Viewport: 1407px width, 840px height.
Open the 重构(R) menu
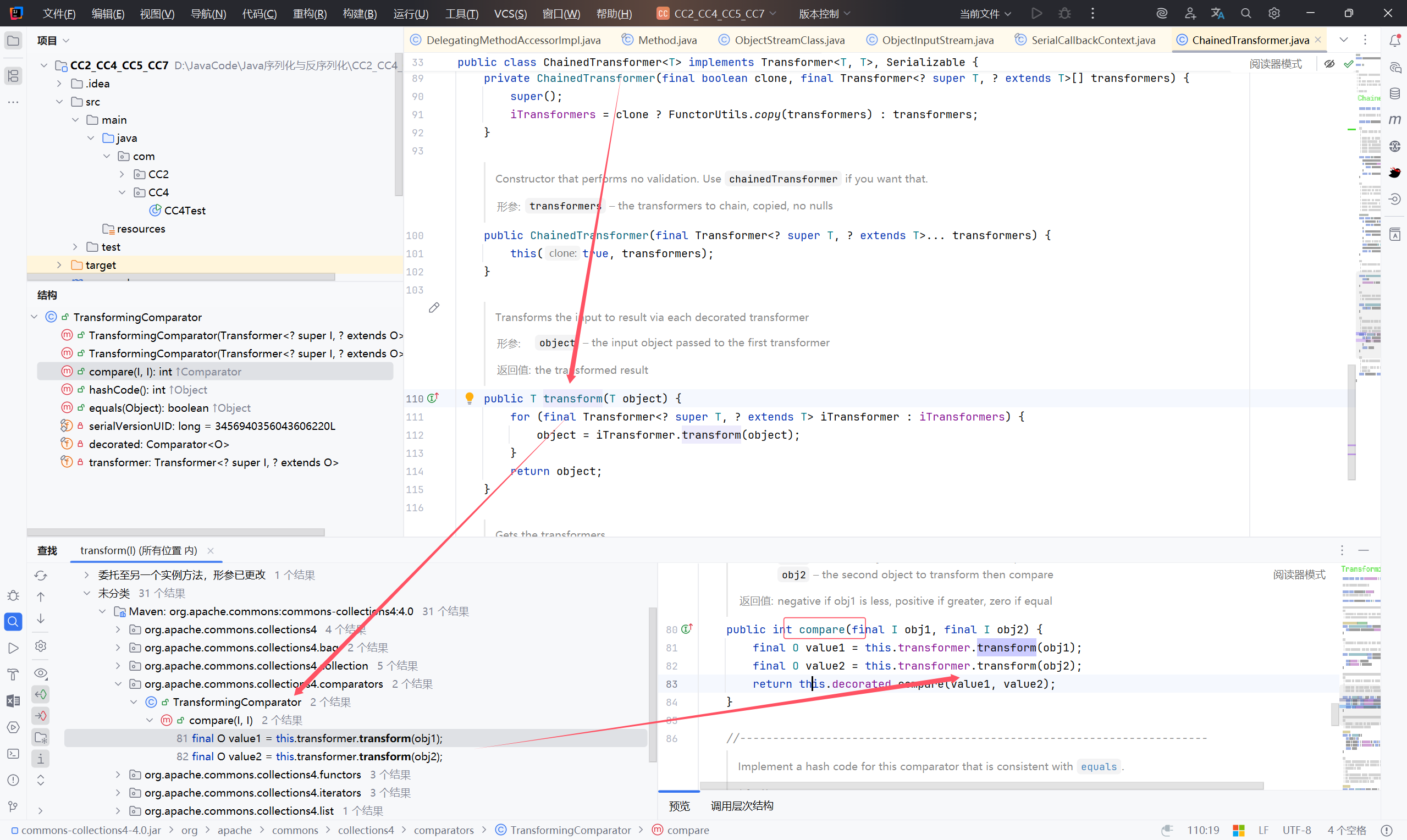point(310,14)
